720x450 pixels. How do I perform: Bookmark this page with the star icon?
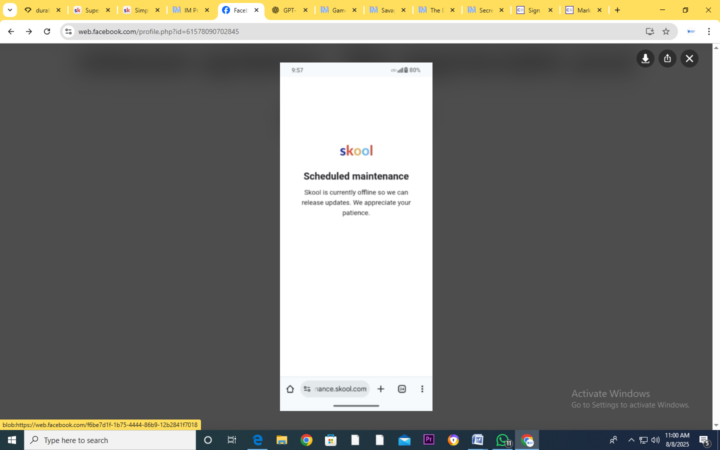pos(666,31)
